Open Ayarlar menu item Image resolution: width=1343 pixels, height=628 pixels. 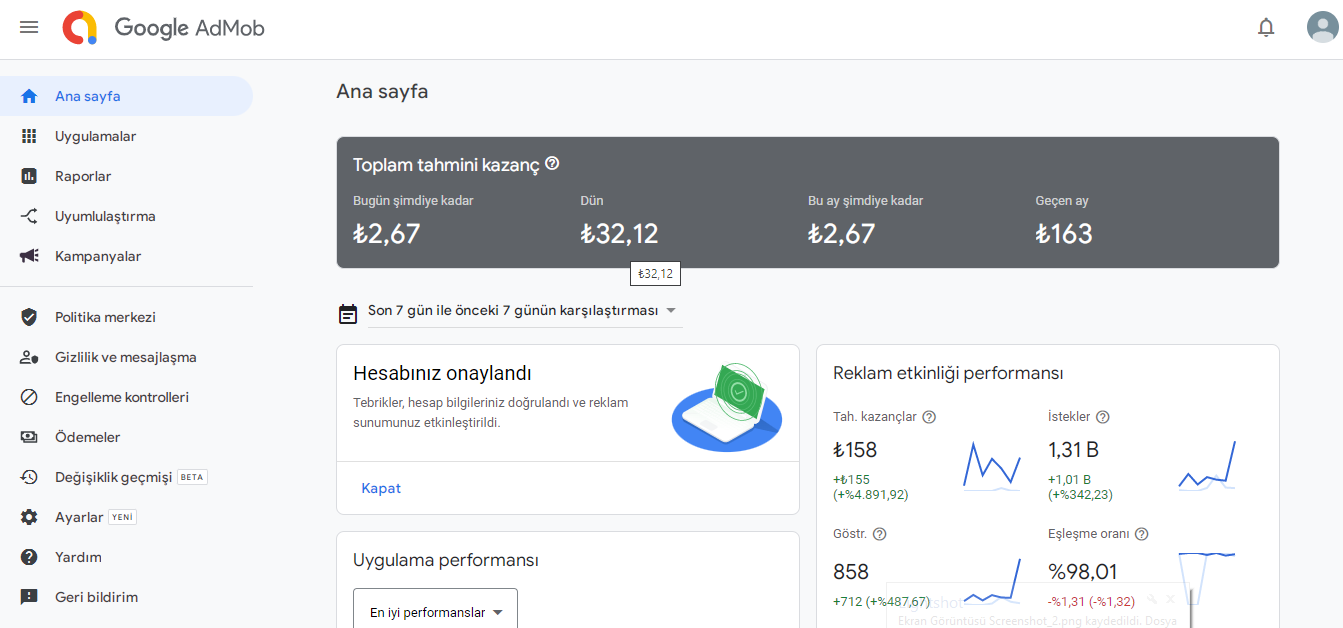[126, 517]
